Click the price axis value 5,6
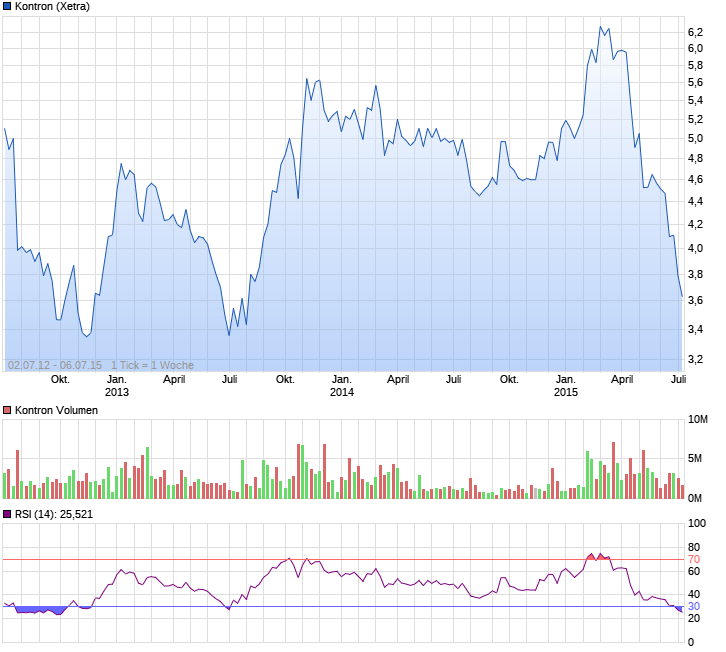 (695, 82)
